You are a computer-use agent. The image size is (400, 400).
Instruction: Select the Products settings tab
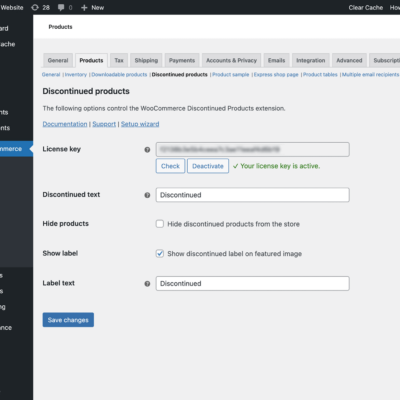pyautogui.click(x=91, y=60)
